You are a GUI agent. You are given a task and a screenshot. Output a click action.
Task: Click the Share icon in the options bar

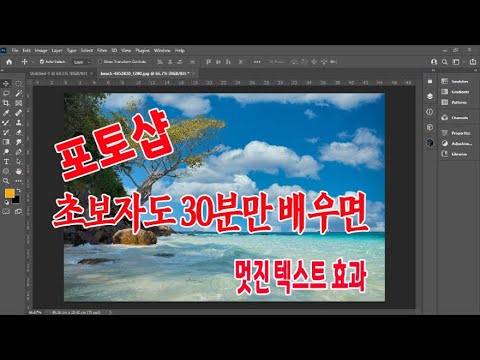(x=473, y=62)
